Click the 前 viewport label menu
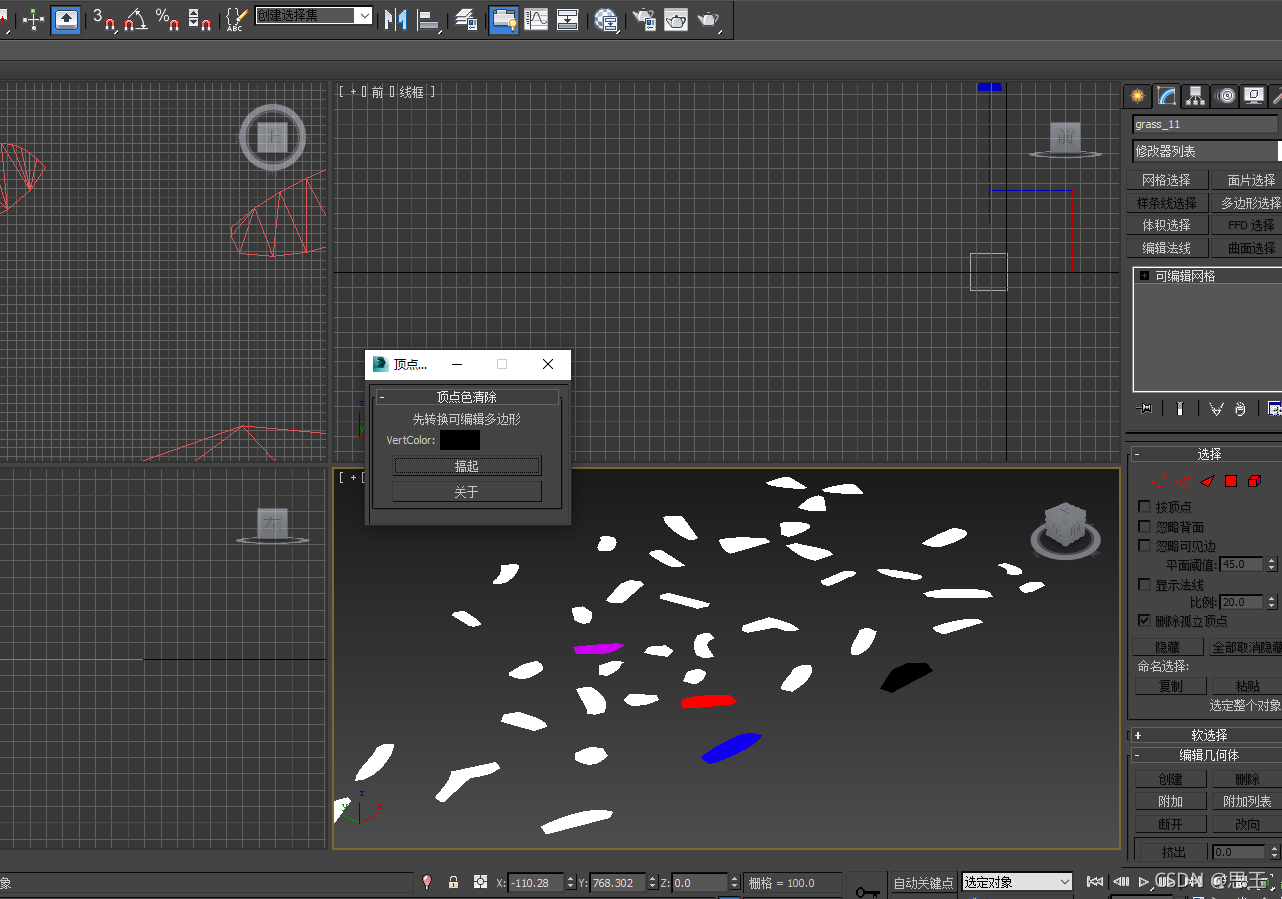Viewport: 1282px width, 899px height. 377,92
